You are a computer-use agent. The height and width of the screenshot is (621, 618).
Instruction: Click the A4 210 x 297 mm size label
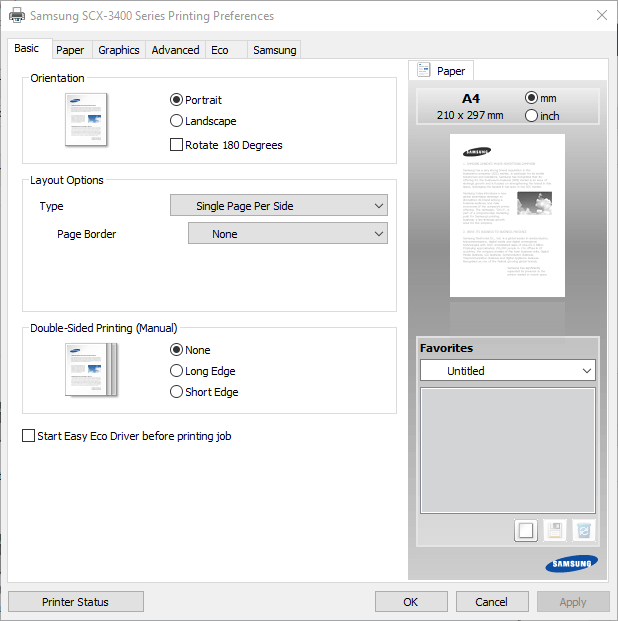[470, 107]
